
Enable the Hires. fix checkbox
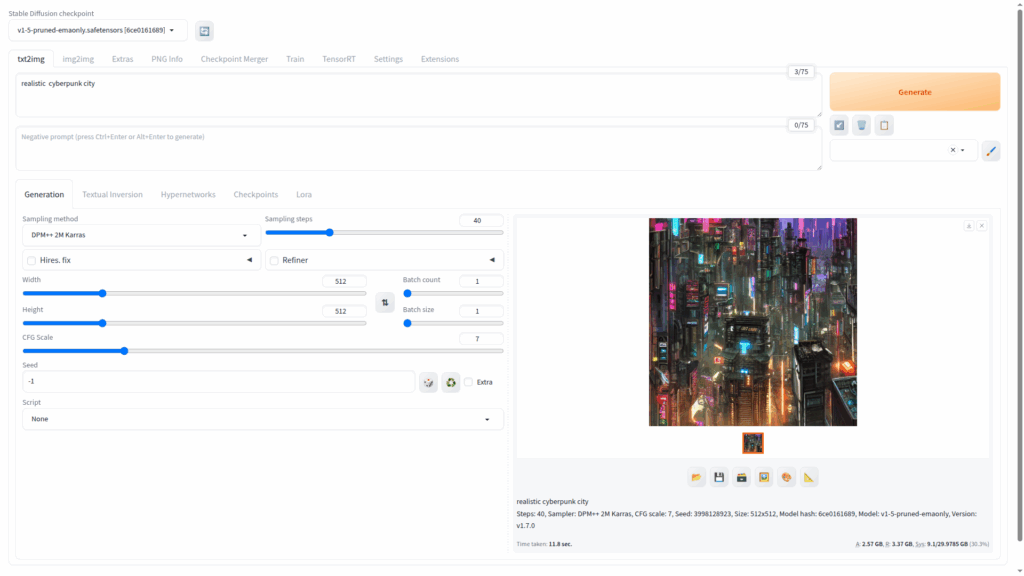click(32, 260)
